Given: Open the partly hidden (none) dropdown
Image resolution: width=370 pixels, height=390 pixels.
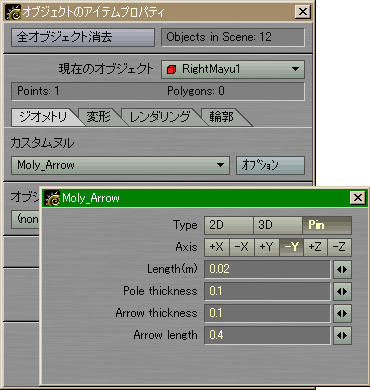Looking at the screenshot, I should [25, 219].
